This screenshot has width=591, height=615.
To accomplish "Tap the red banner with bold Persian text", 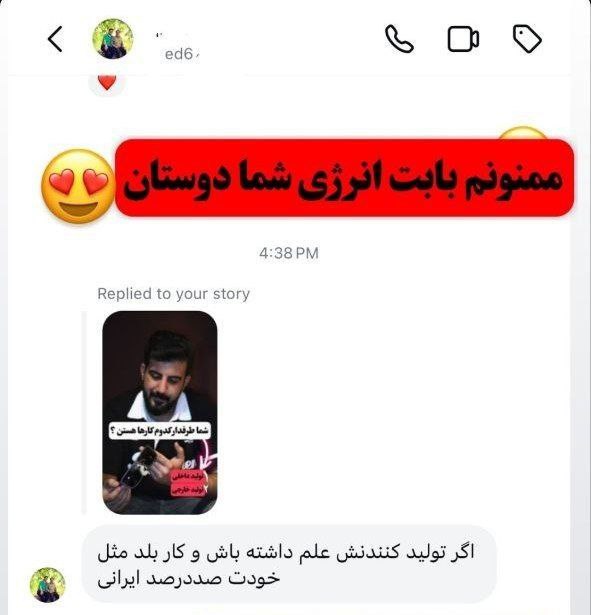I will tap(345, 178).
